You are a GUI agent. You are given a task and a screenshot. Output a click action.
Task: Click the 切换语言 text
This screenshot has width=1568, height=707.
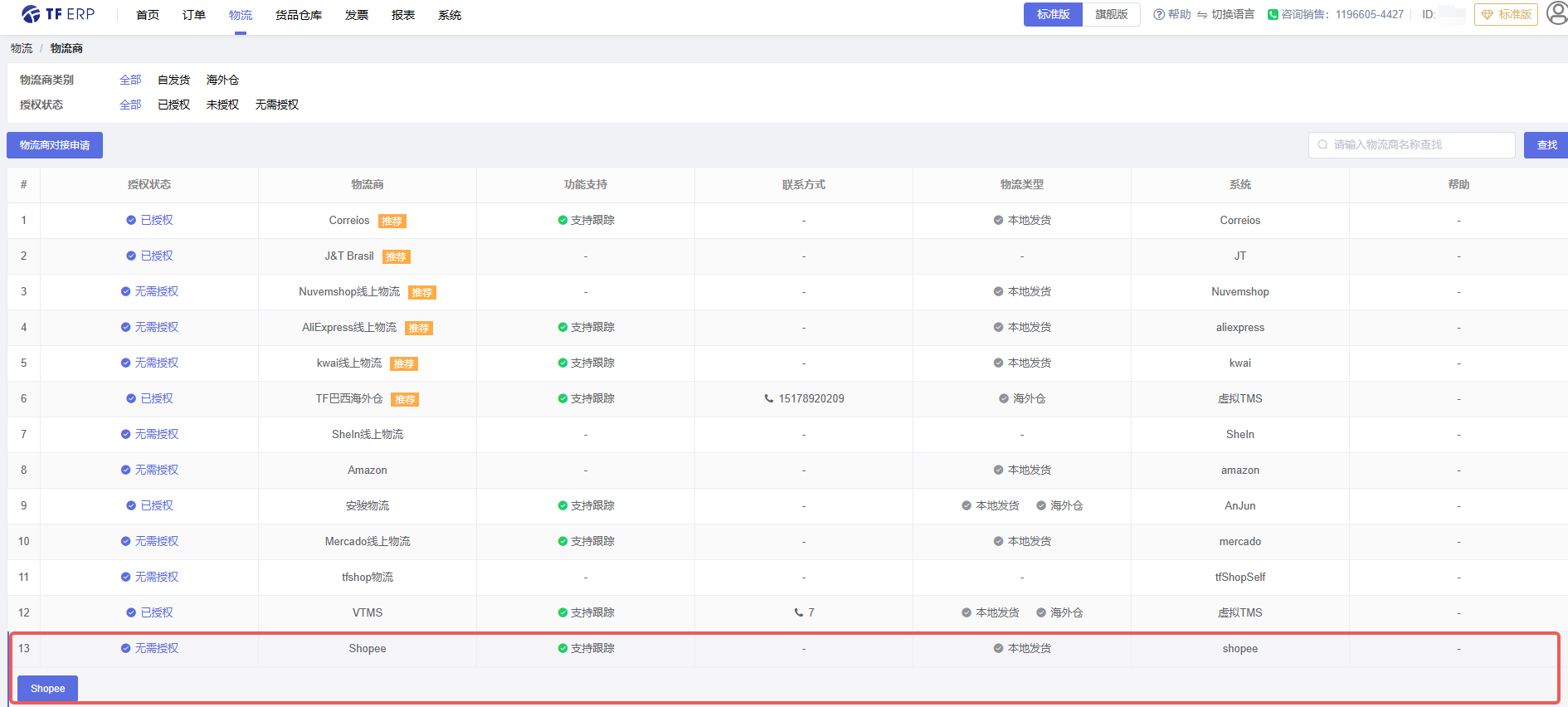click(x=1233, y=14)
